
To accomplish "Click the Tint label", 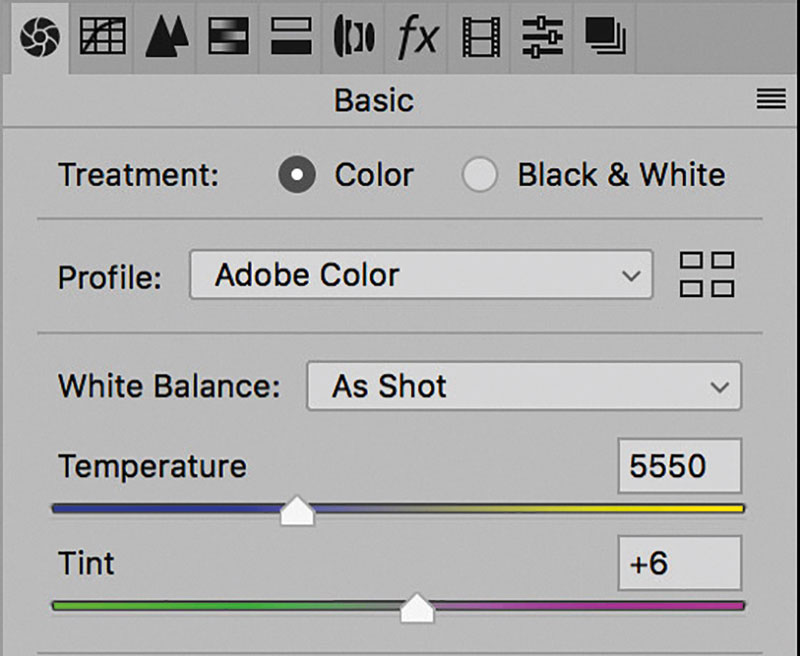I will (86, 563).
